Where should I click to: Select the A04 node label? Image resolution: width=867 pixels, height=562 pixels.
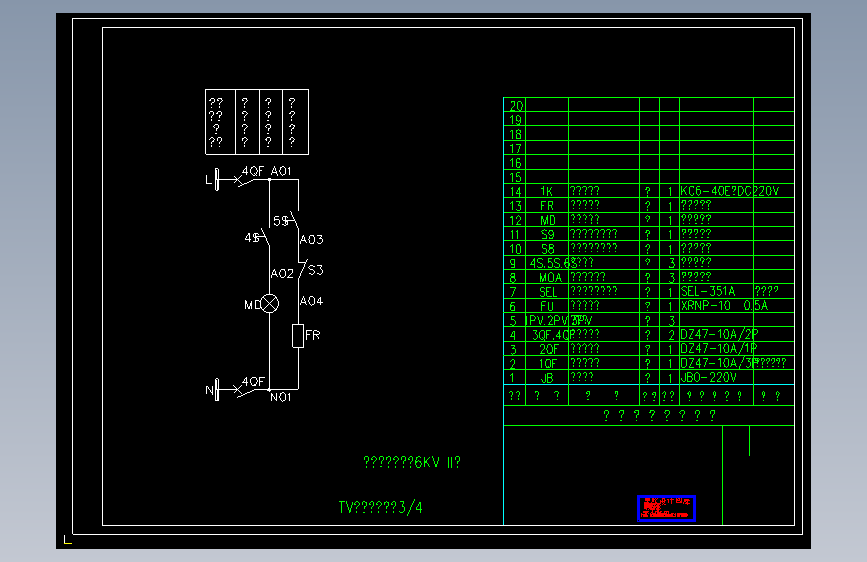click(x=311, y=301)
